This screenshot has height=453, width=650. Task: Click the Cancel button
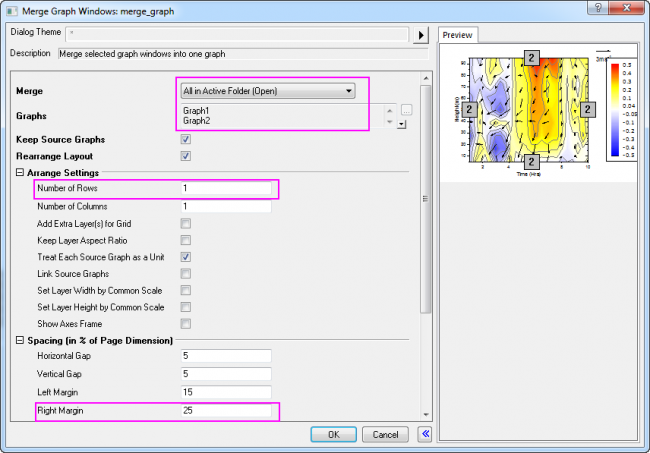coord(386,434)
